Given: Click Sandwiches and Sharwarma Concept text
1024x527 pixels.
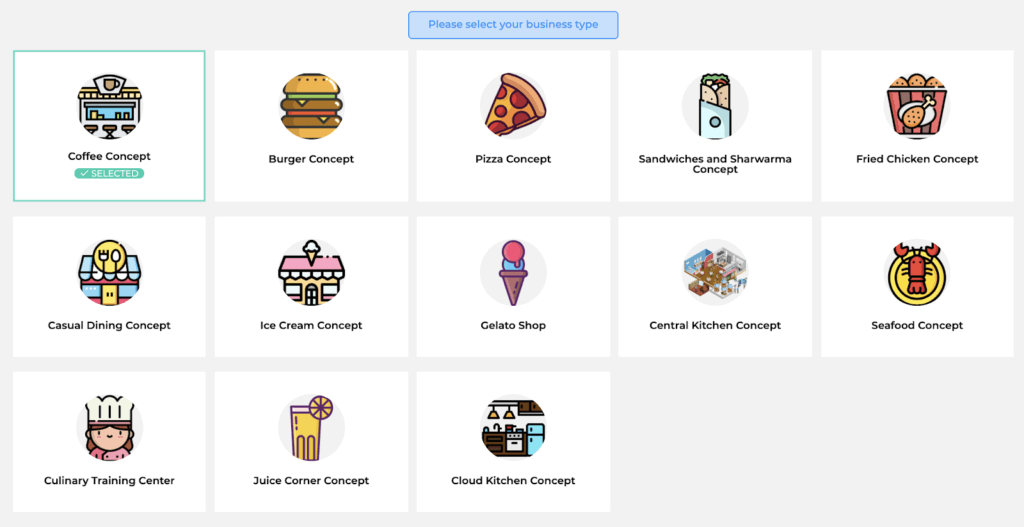Looking at the screenshot, I should click(x=715, y=164).
